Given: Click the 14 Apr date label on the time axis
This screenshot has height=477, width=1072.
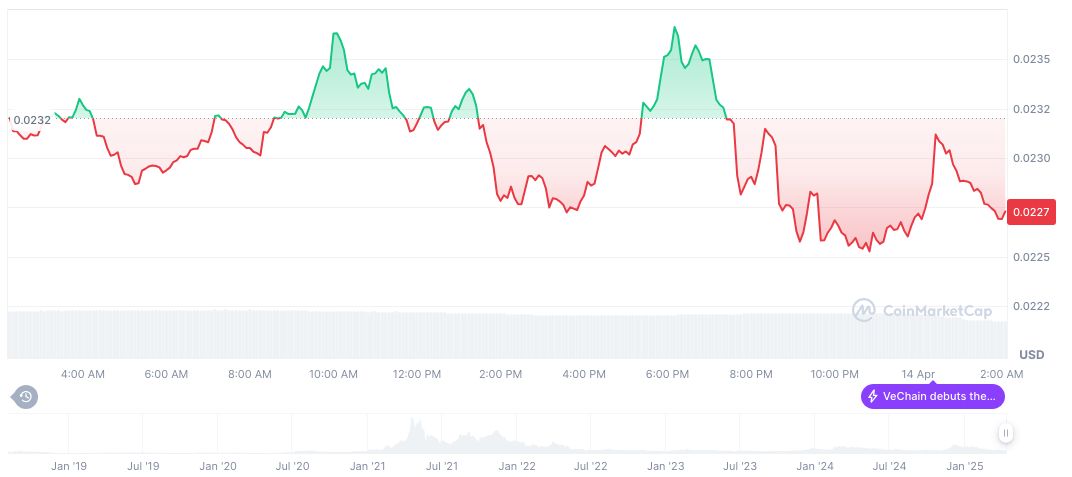Looking at the screenshot, I should click(x=919, y=374).
